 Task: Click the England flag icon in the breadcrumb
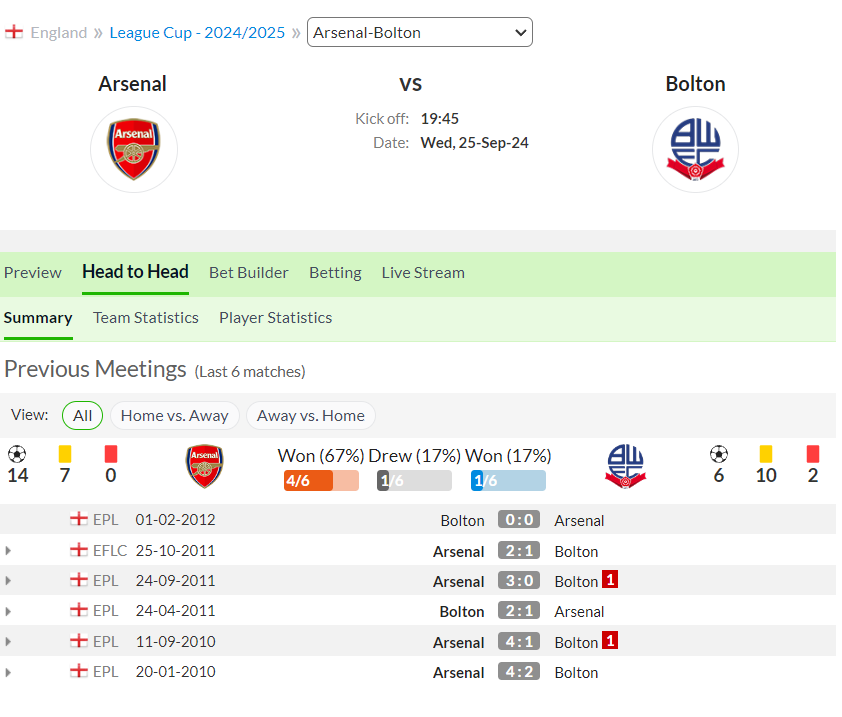pyautogui.click(x=14, y=32)
